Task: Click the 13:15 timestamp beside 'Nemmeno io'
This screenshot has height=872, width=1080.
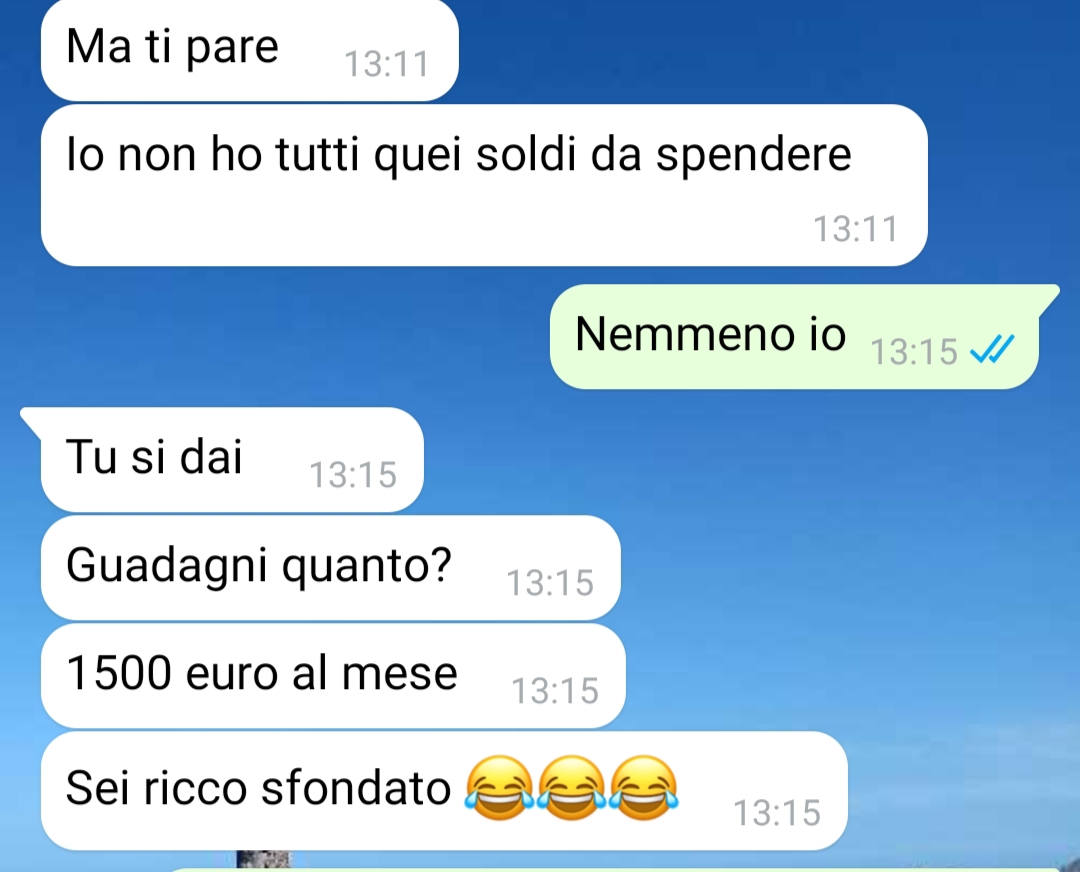Action: click(x=913, y=351)
